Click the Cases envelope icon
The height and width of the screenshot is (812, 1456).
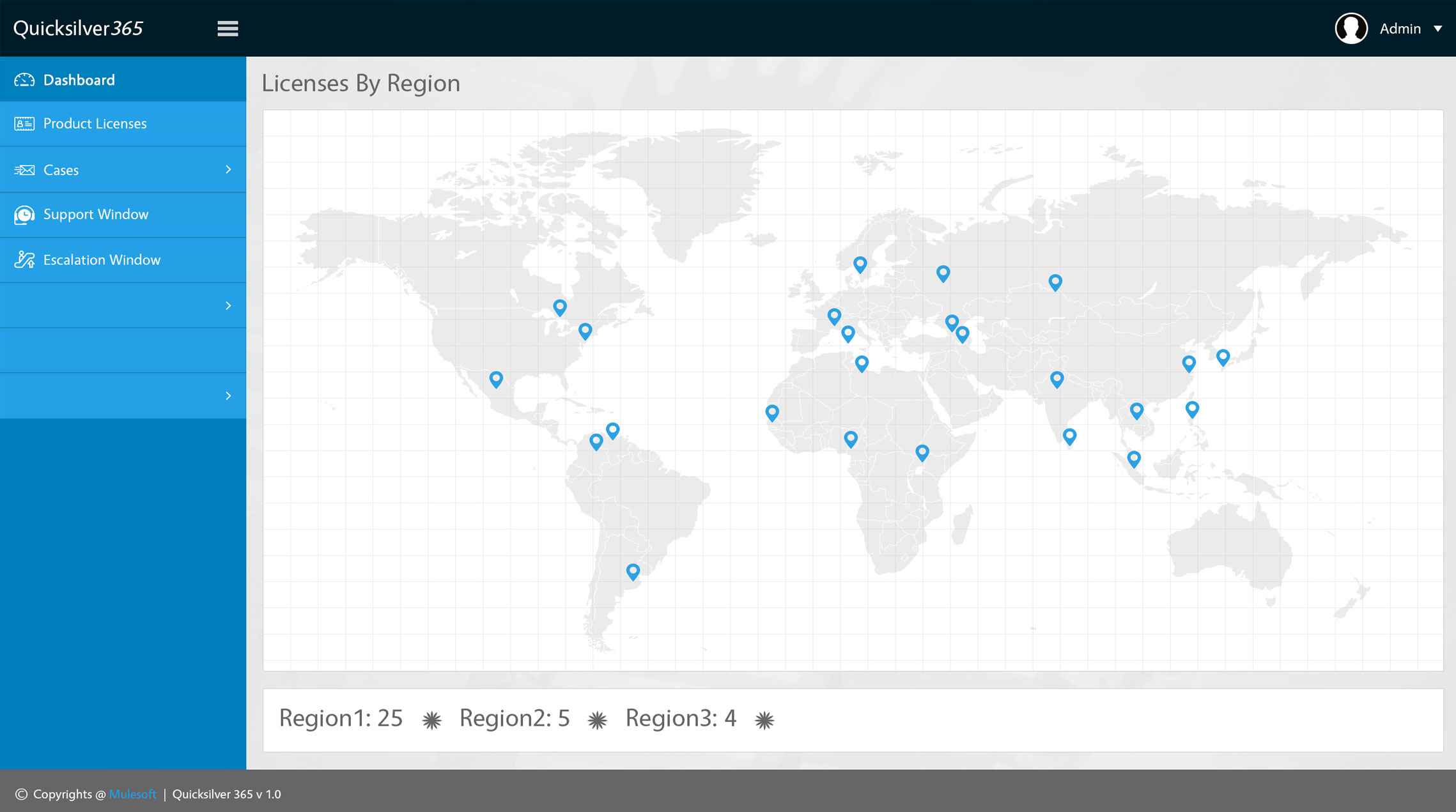pos(24,170)
